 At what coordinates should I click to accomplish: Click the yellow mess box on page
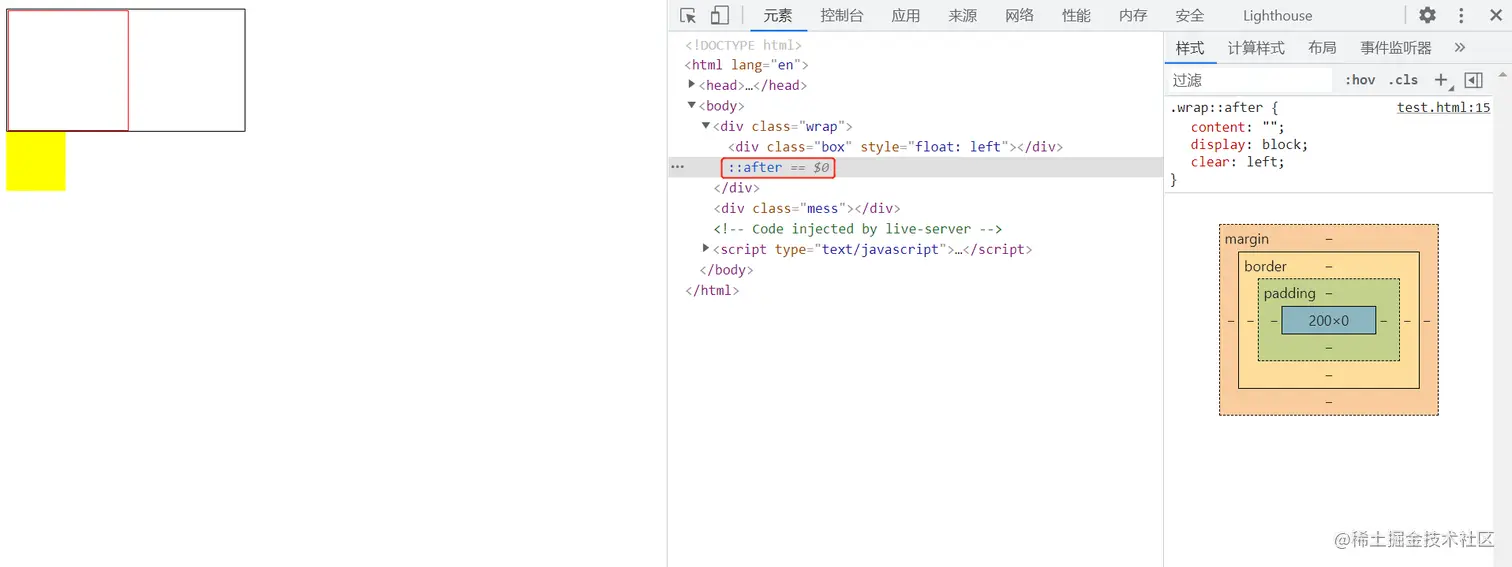pyautogui.click(x=36, y=161)
